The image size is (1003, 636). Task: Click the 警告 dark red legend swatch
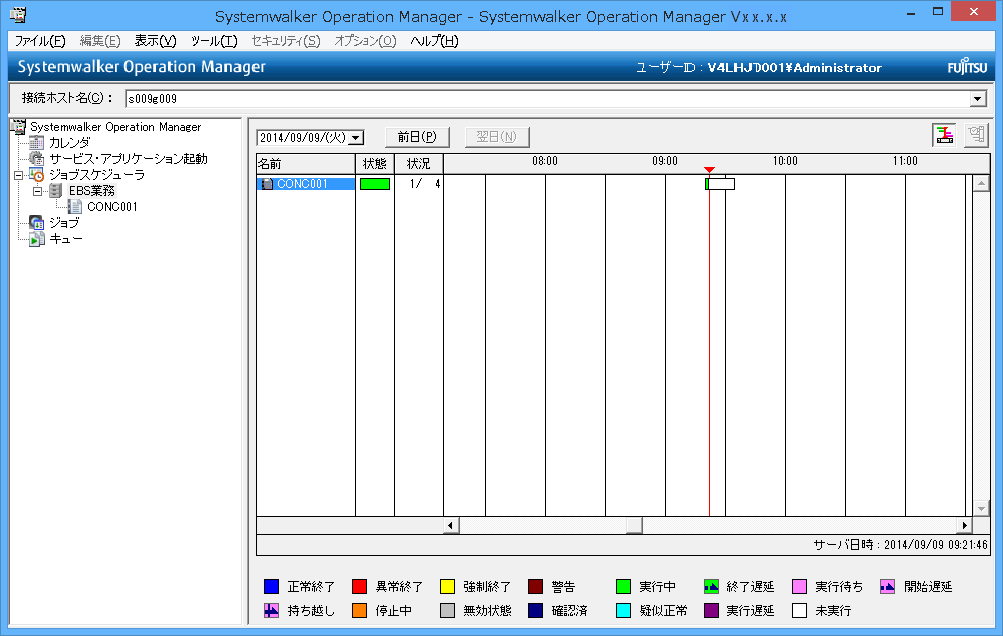point(535,587)
